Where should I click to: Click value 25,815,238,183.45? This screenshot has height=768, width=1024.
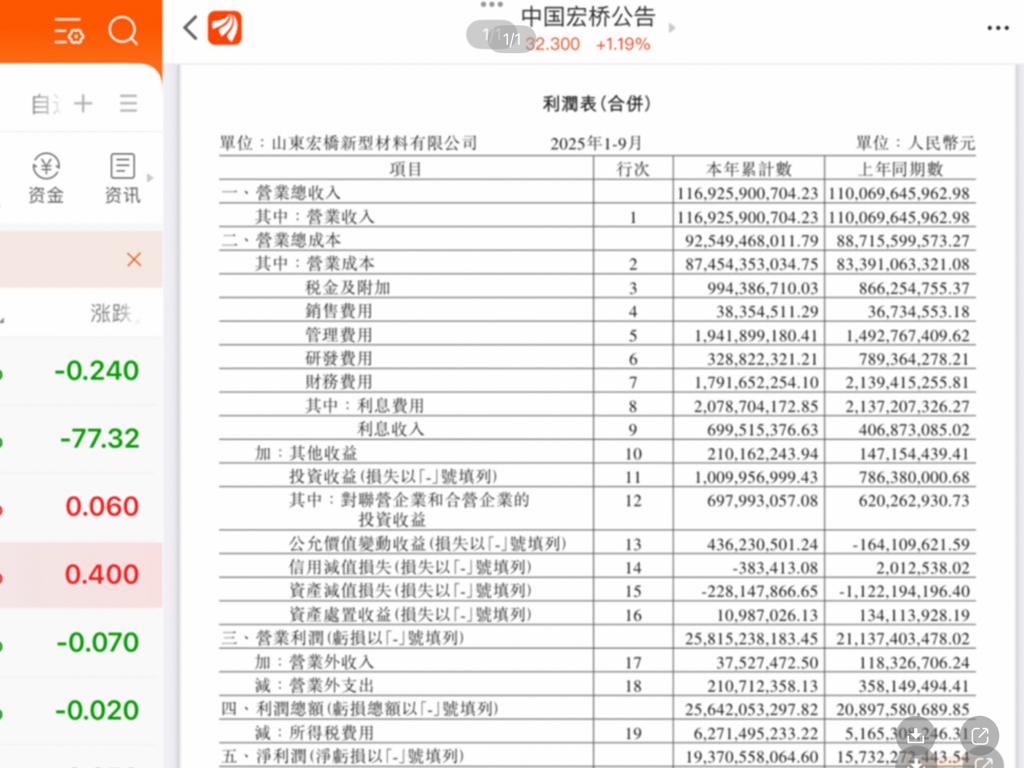tap(751, 638)
